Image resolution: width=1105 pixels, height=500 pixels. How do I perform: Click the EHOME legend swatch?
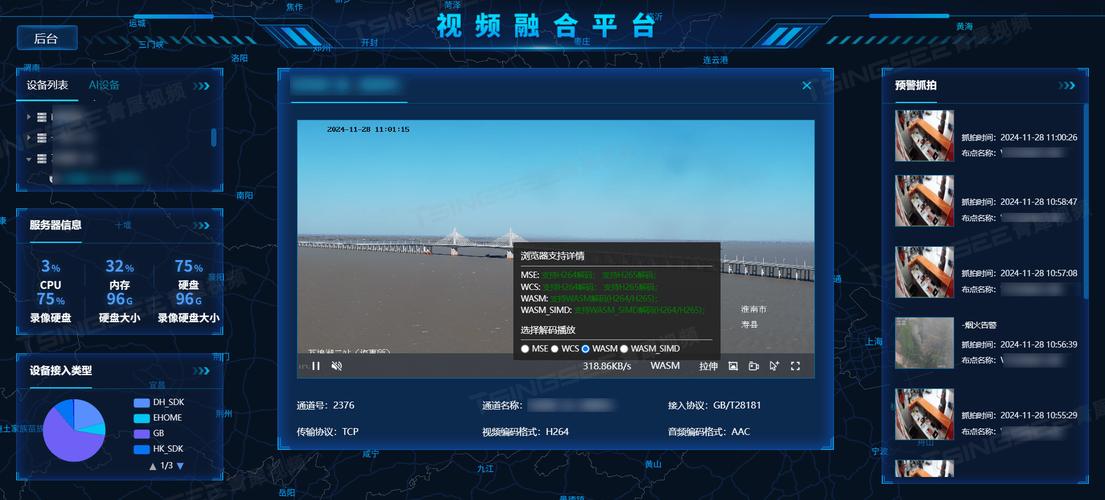[x=142, y=418]
